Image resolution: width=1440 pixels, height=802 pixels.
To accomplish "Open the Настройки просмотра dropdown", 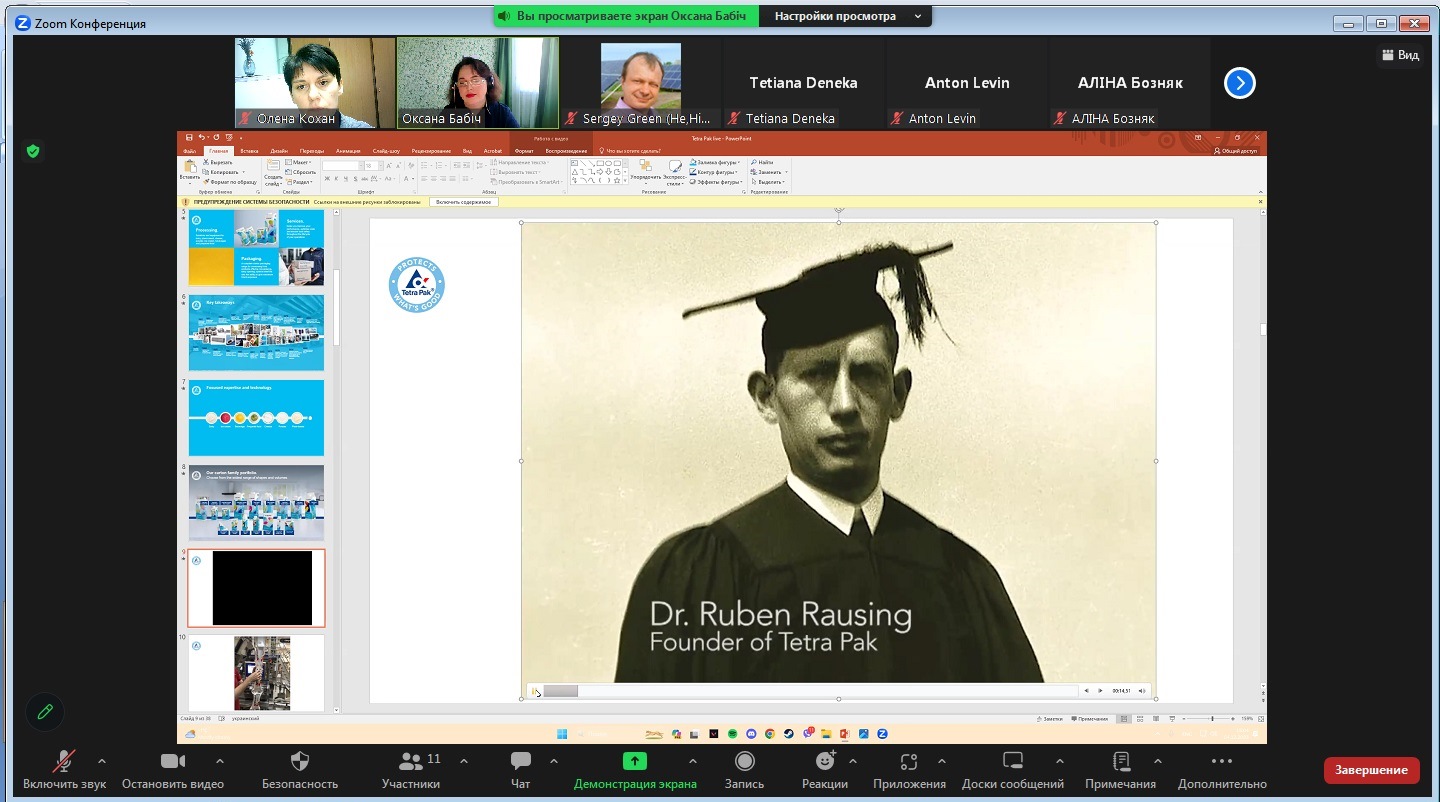I will pyautogui.click(x=845, y=16).
